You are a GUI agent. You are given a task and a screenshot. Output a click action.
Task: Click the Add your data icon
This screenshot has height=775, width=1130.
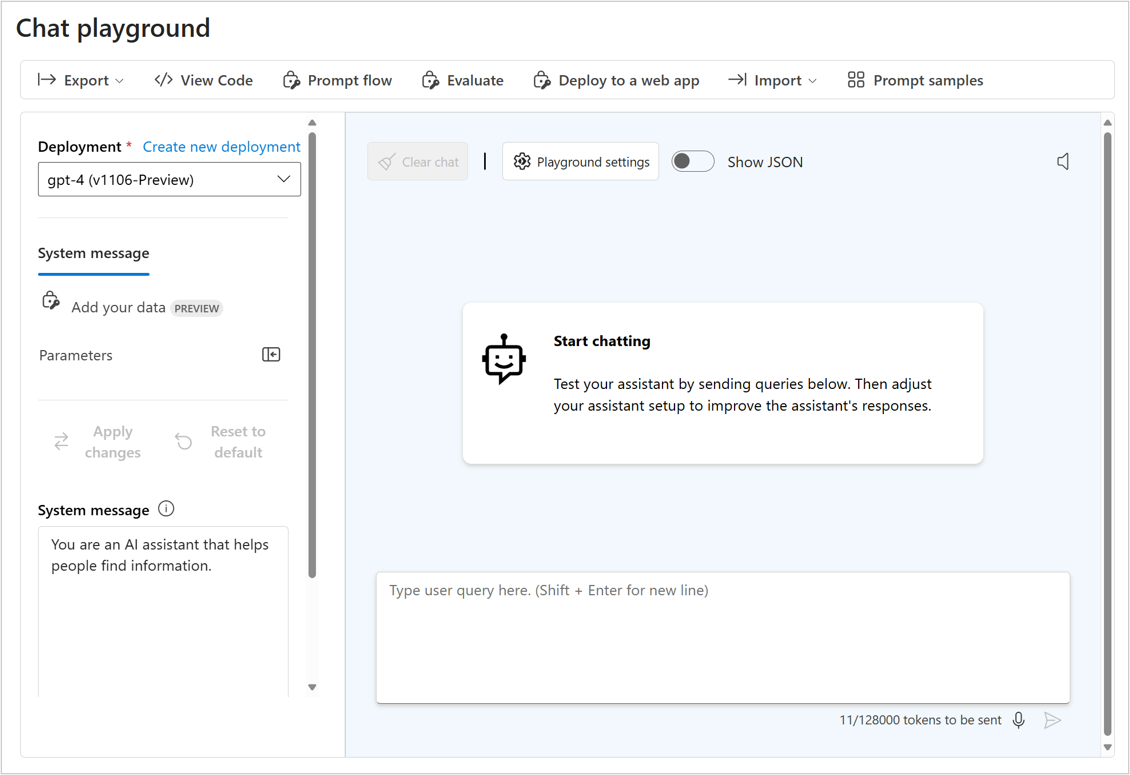50,301
